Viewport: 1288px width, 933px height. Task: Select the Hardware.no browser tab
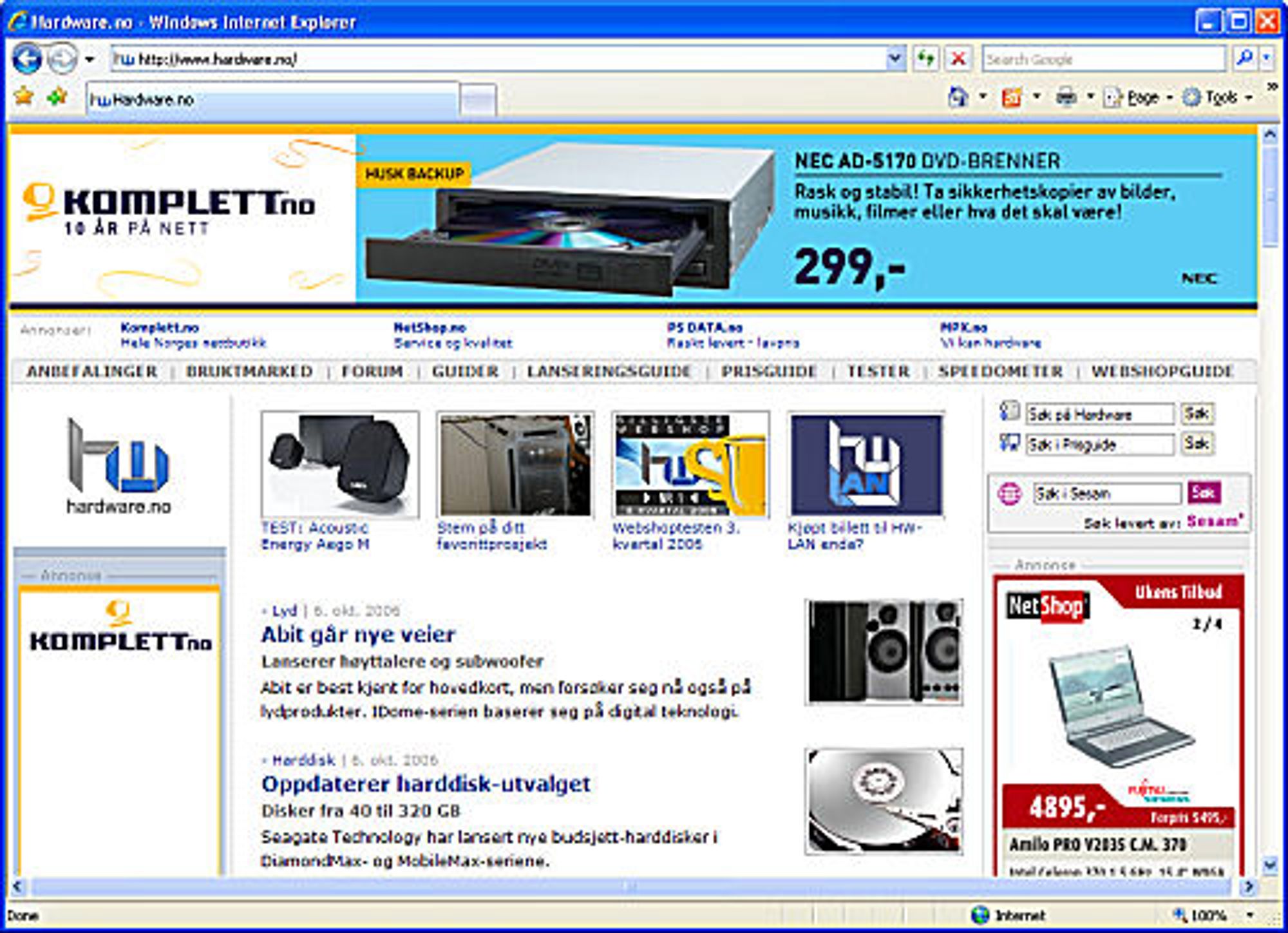tap(272, 99)
